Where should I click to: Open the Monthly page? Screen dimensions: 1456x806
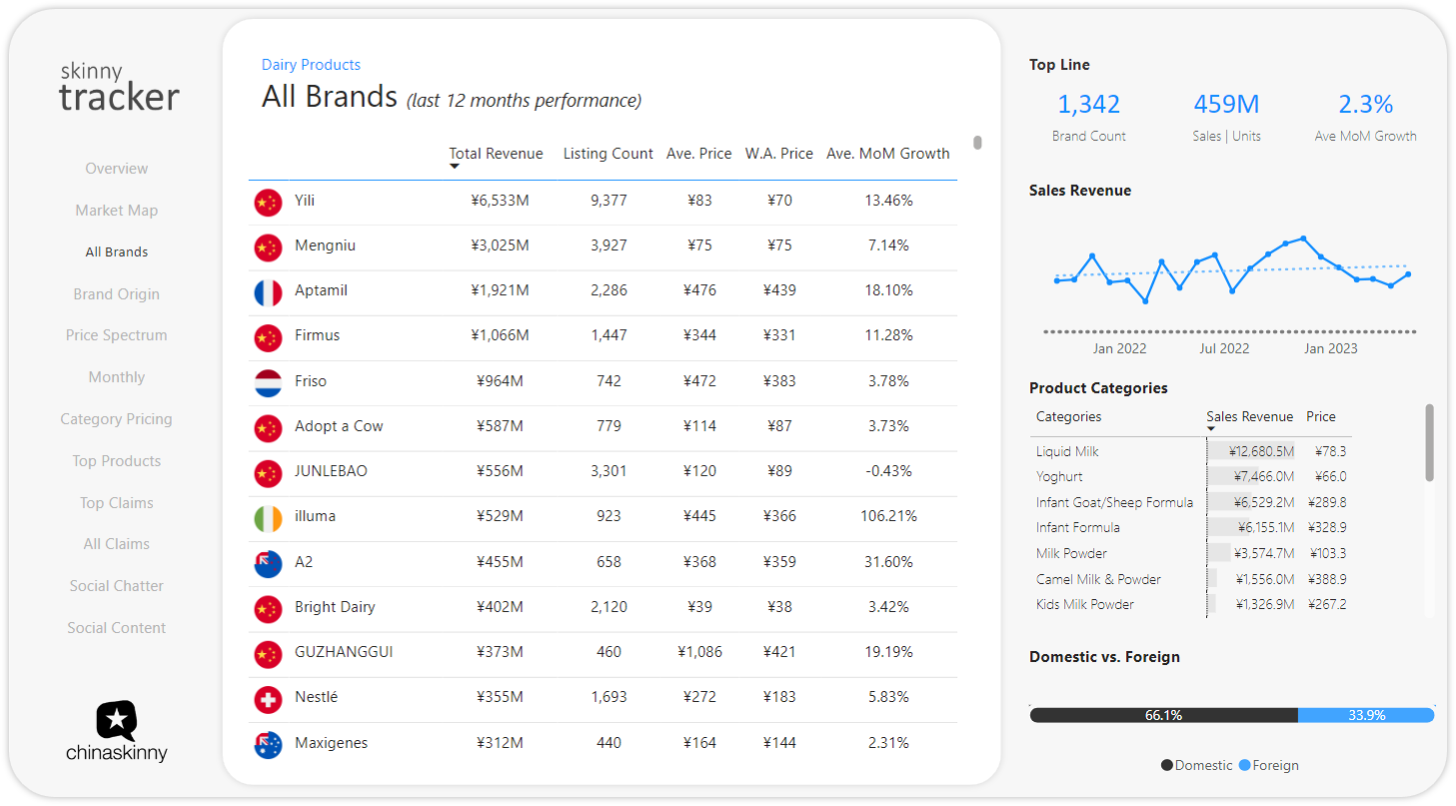point(117,378)
